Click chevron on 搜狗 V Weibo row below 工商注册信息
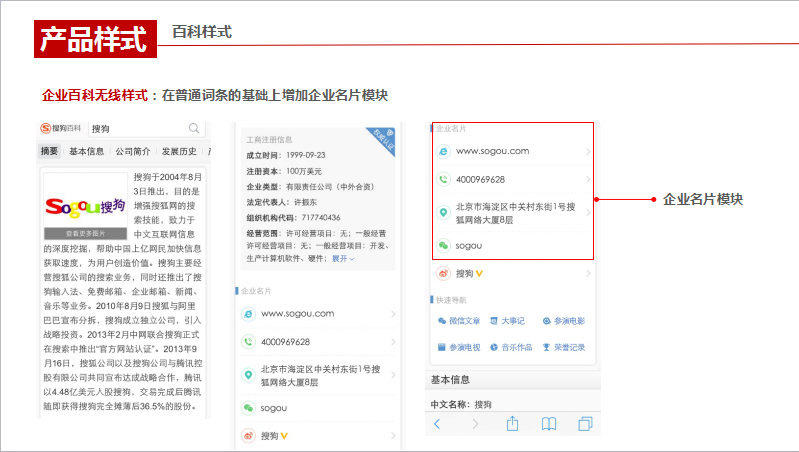The height and width of the screenshot is (452, 799). coord(393,436)
